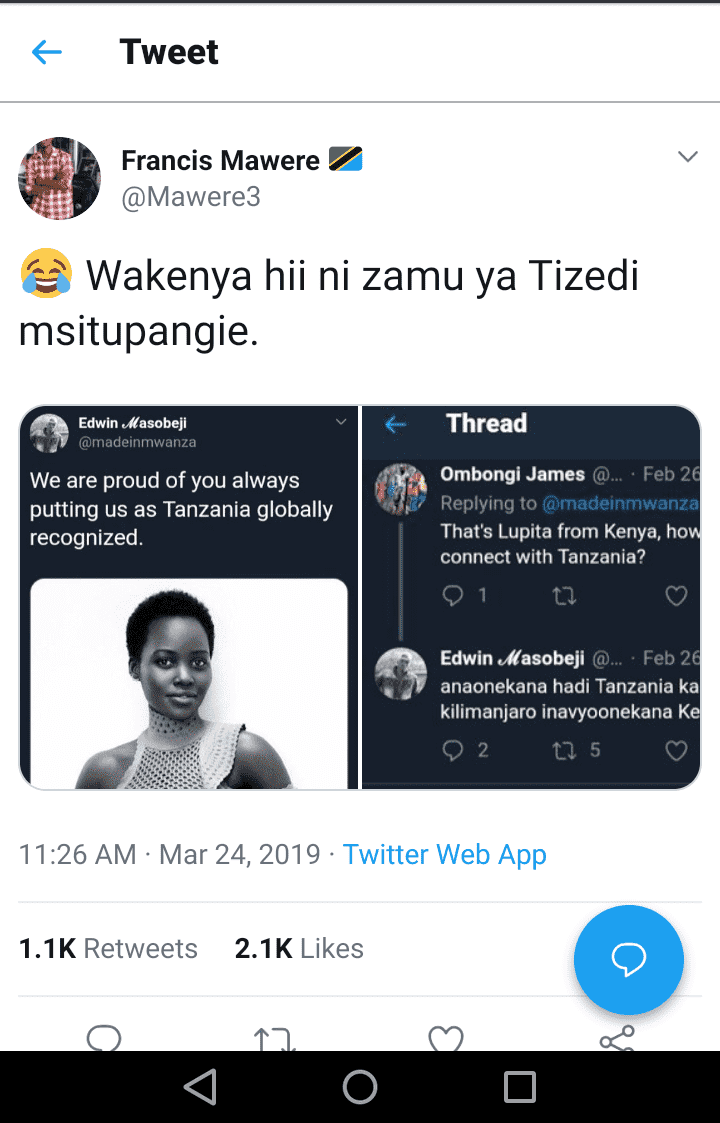Open the @Mawere3 handle
Image resolution: width=720 pixels, height=1123 pixels.
coord(191,197)
